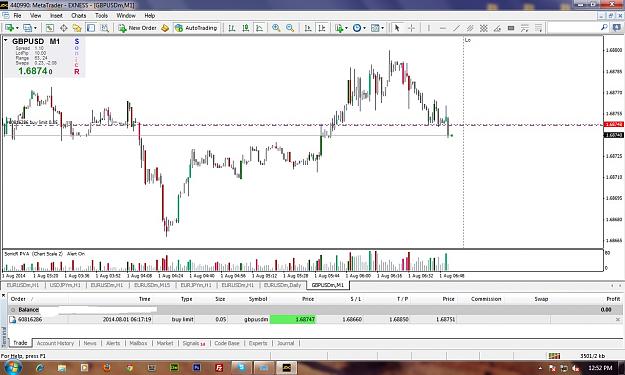
Task: Zoom out on the chart
Action: pyautogui.click(x=290, y=28)
